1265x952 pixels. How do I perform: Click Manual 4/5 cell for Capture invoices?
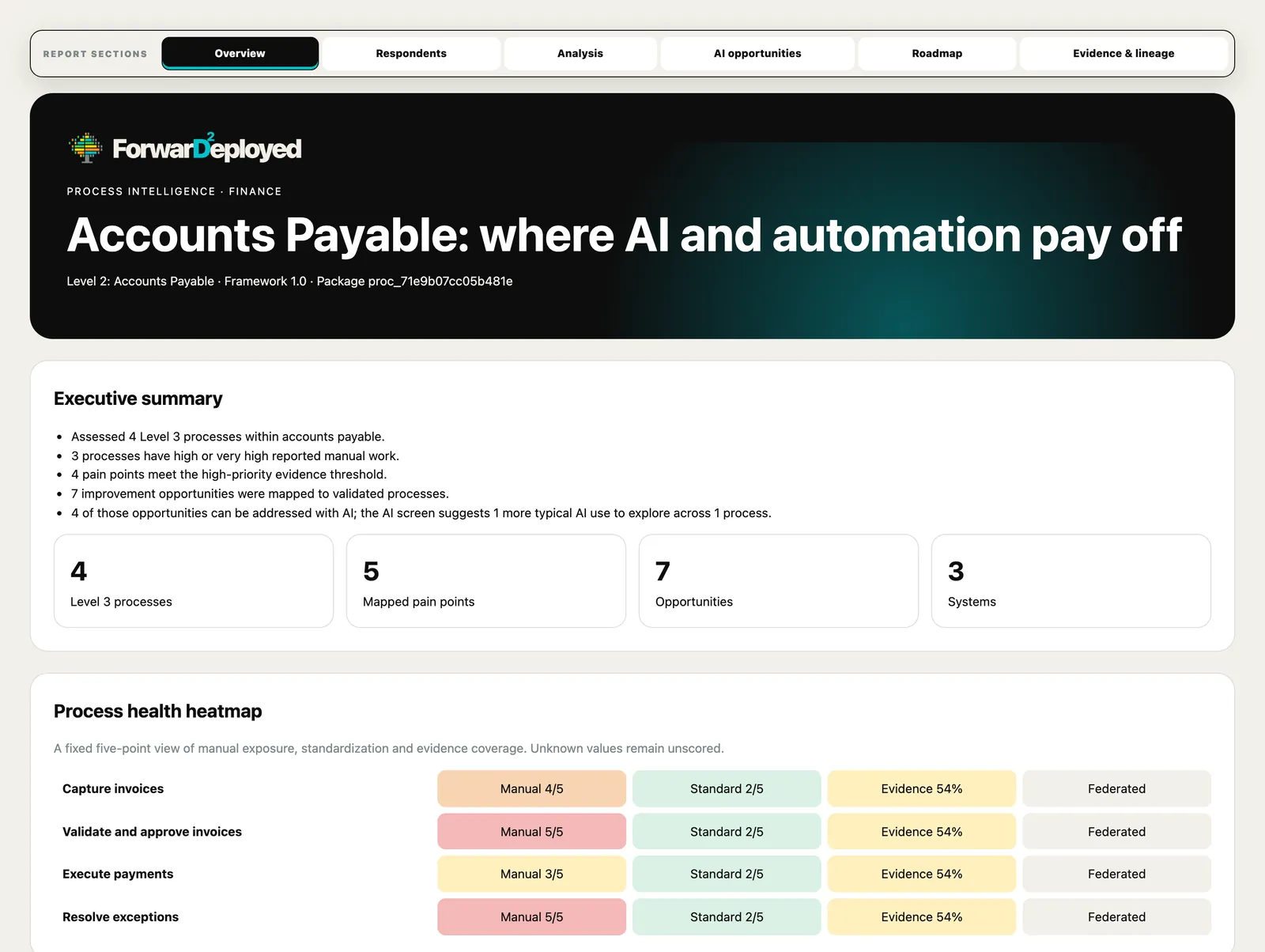532,789
